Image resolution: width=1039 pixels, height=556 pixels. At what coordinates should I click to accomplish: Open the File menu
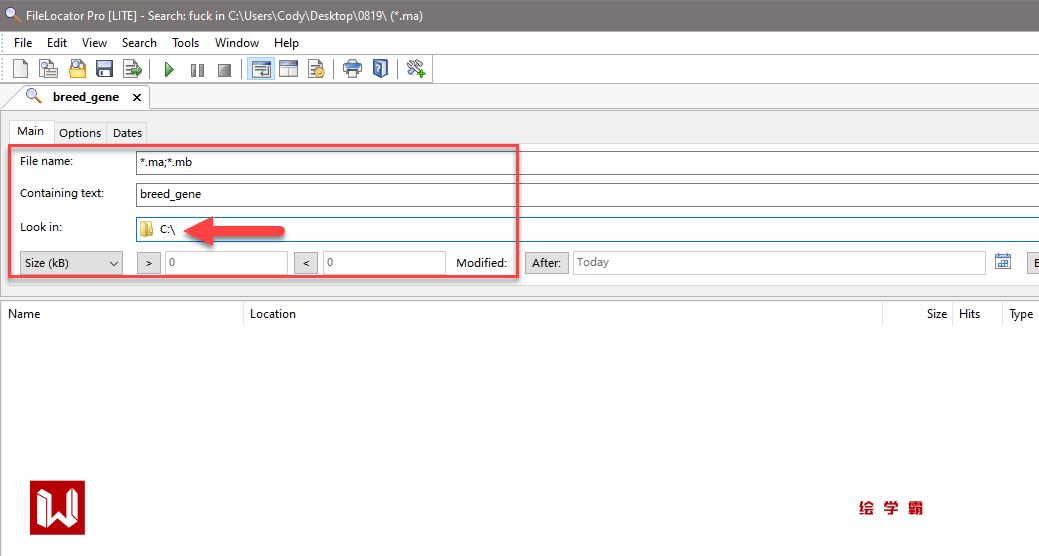[23, 43]
